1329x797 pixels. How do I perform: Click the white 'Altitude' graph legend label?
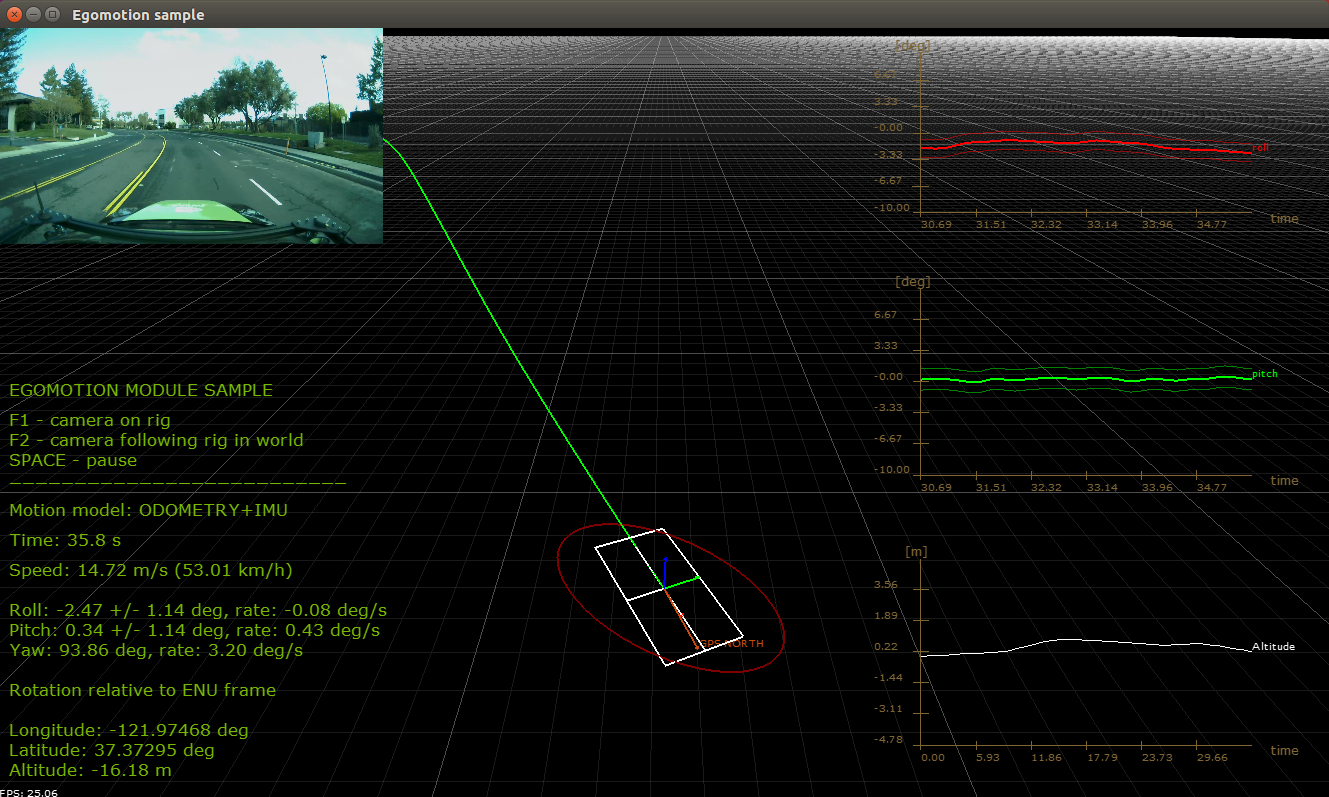[1273, 647]
